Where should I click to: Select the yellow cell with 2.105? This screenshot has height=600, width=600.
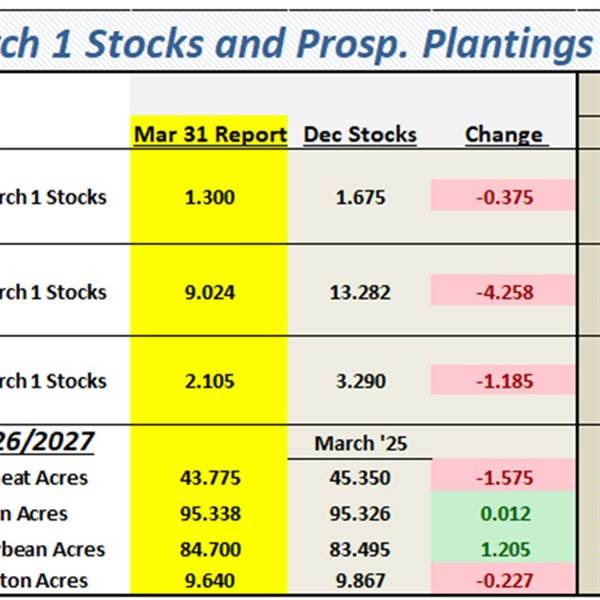[x=210, y=381]
